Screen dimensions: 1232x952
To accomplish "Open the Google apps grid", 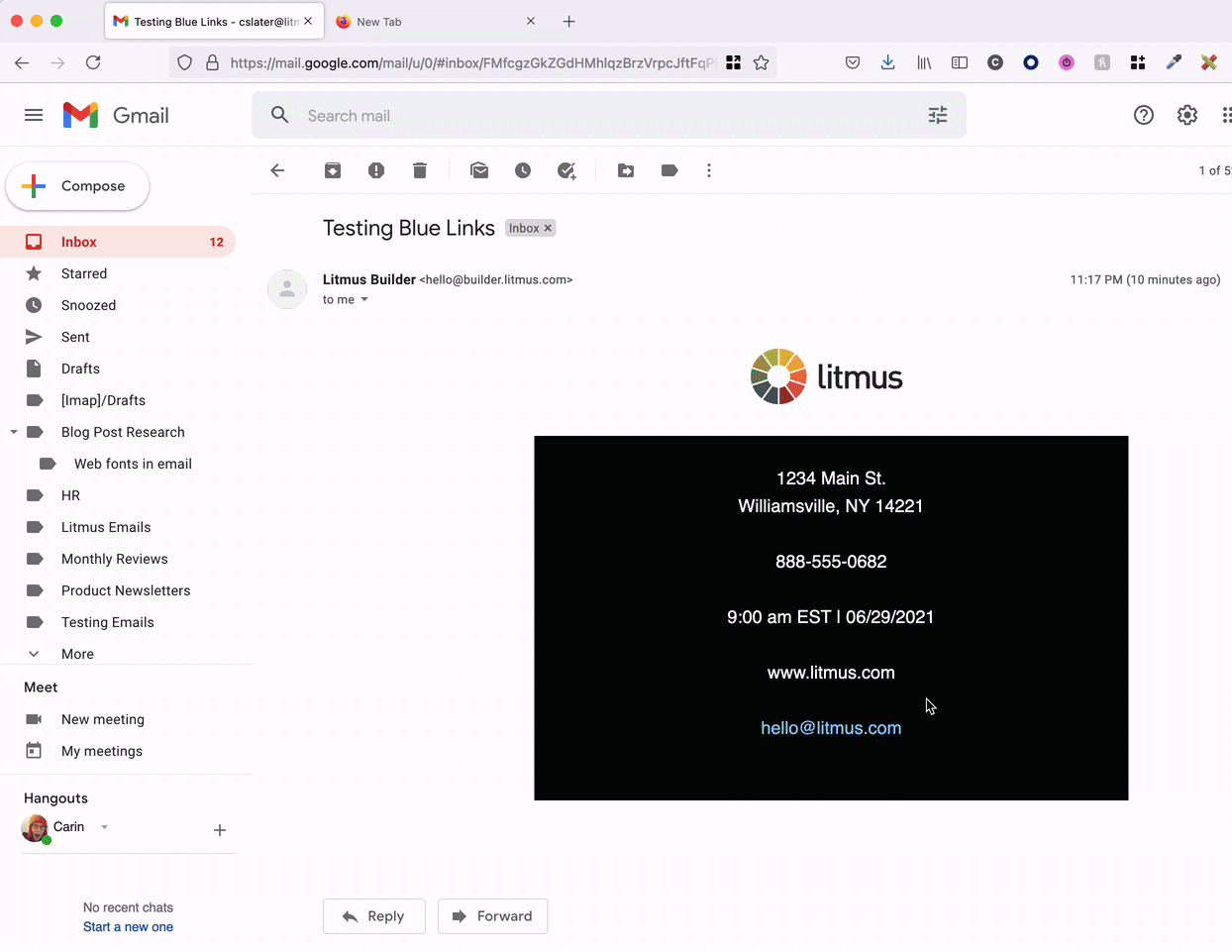I will (x=1226, y=115).
